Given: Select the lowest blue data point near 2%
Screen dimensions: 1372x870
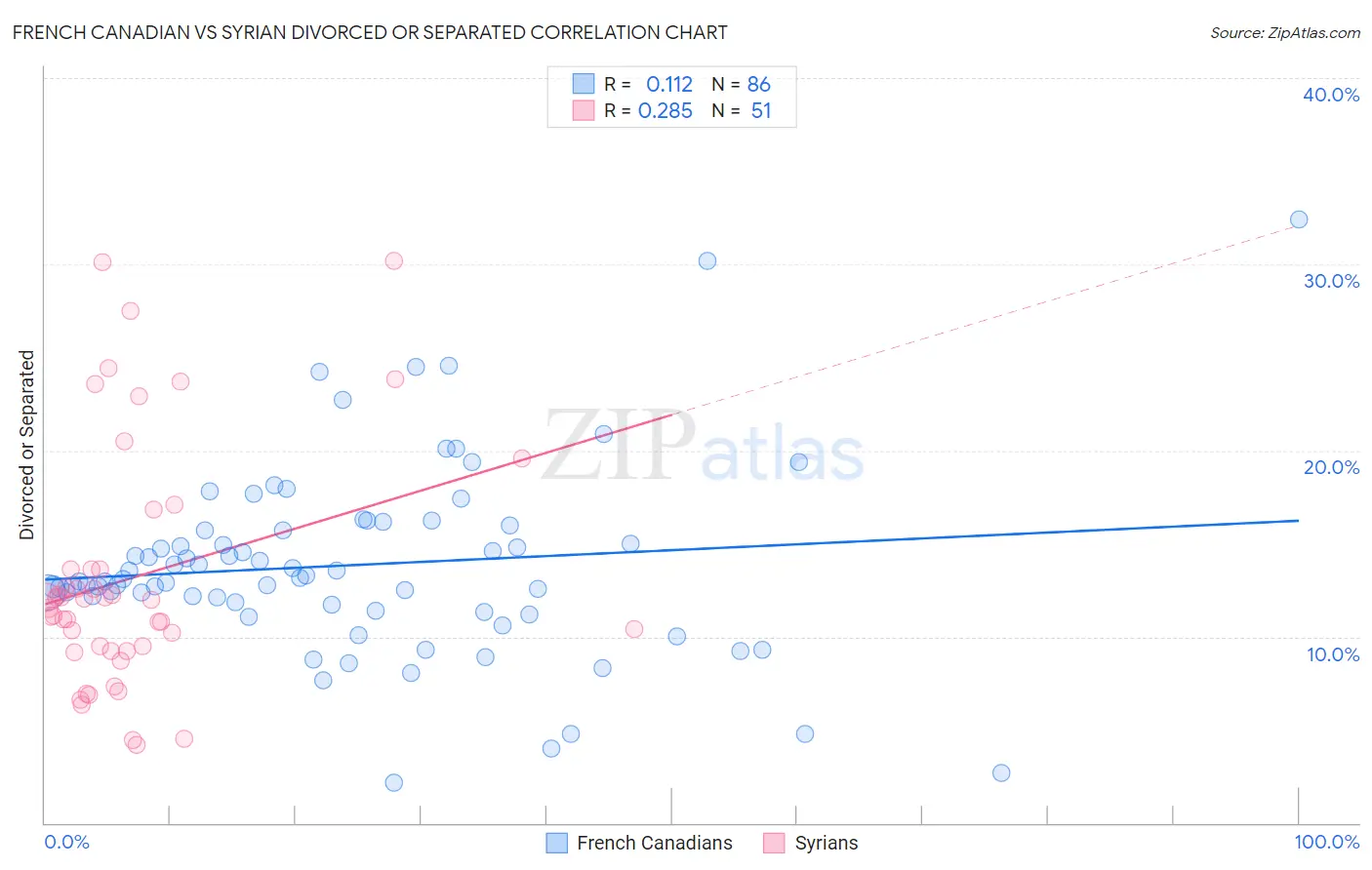Looking at the screenshot, I should [x=394, y=782].
